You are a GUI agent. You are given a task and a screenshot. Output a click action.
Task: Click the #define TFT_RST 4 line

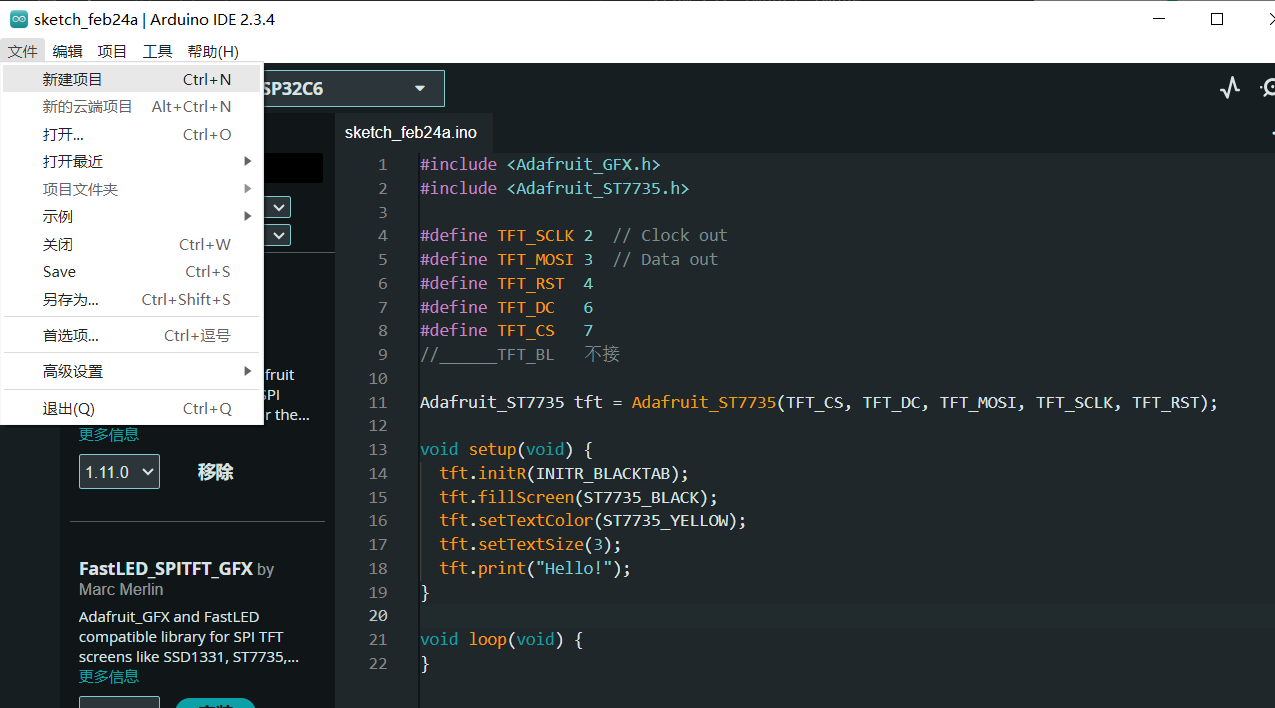507,283
